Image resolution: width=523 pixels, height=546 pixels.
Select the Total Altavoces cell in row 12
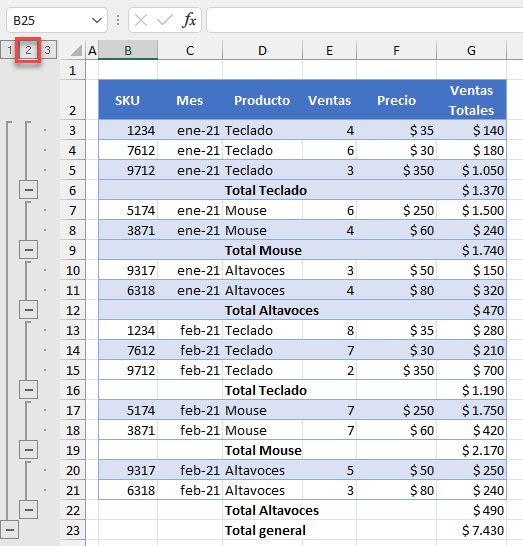[262, 310]
